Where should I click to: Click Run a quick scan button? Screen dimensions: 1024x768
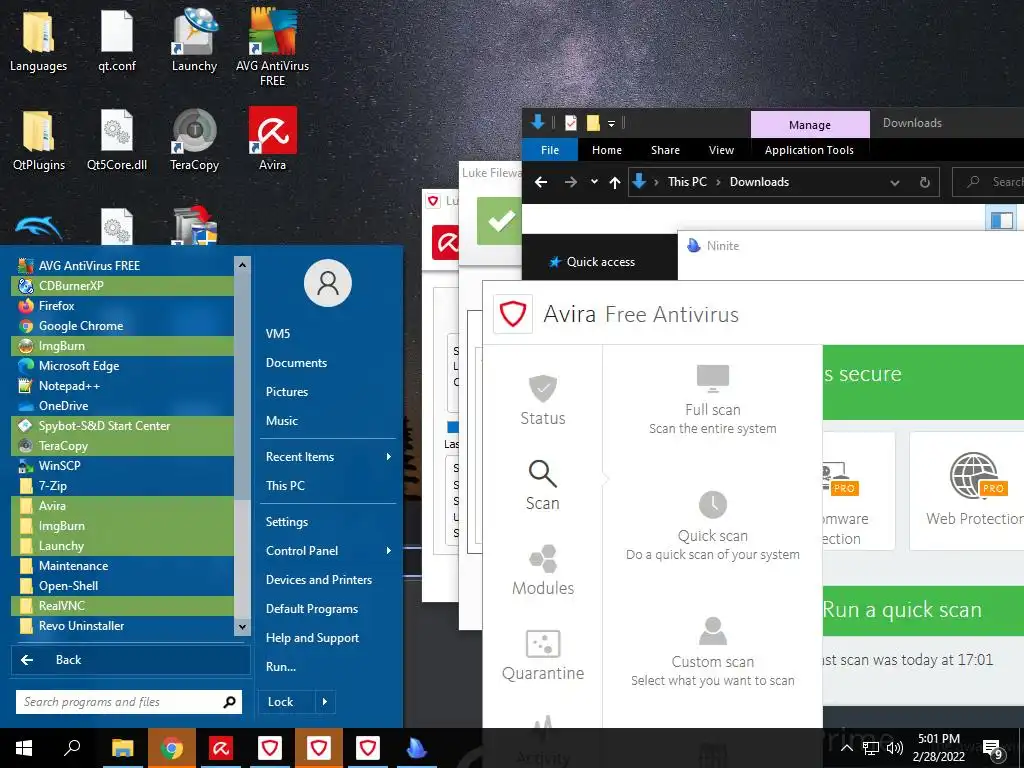pos(922,610)
